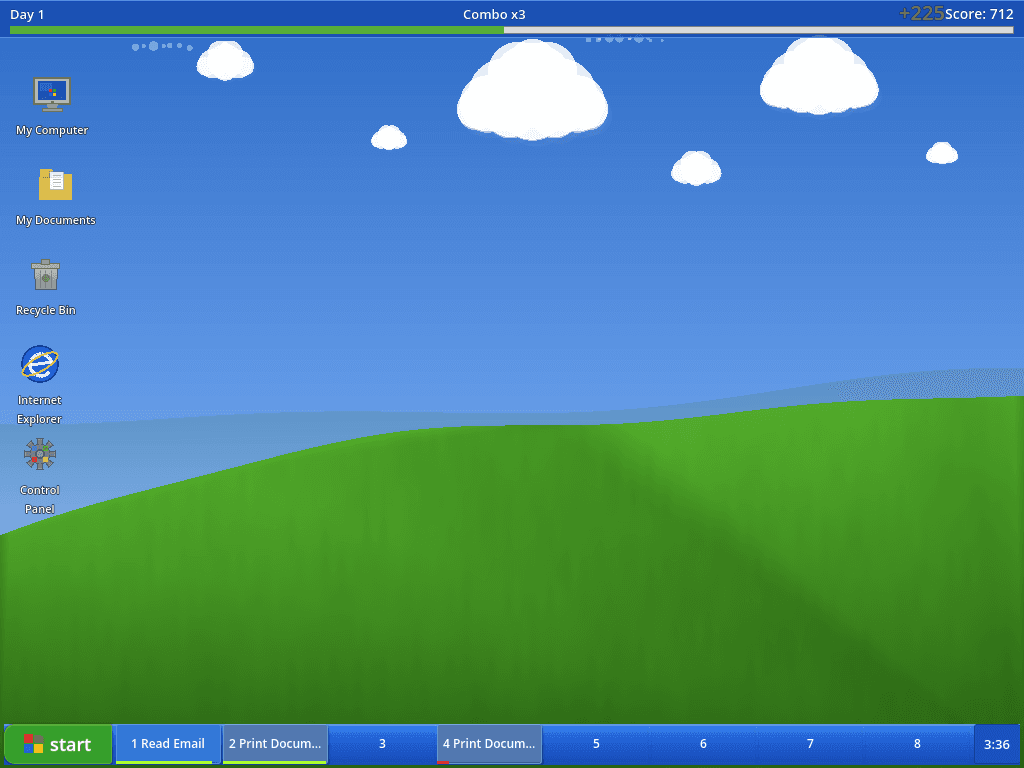Open the Recycle Bin icon
Screen dimensions: 1024x768
coord(45,274)
